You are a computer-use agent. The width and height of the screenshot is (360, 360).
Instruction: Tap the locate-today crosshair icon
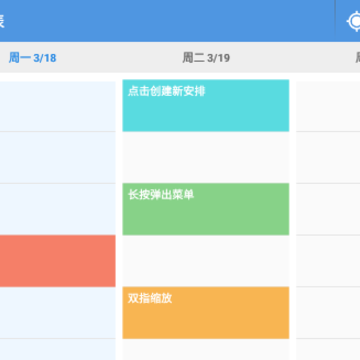354,22
